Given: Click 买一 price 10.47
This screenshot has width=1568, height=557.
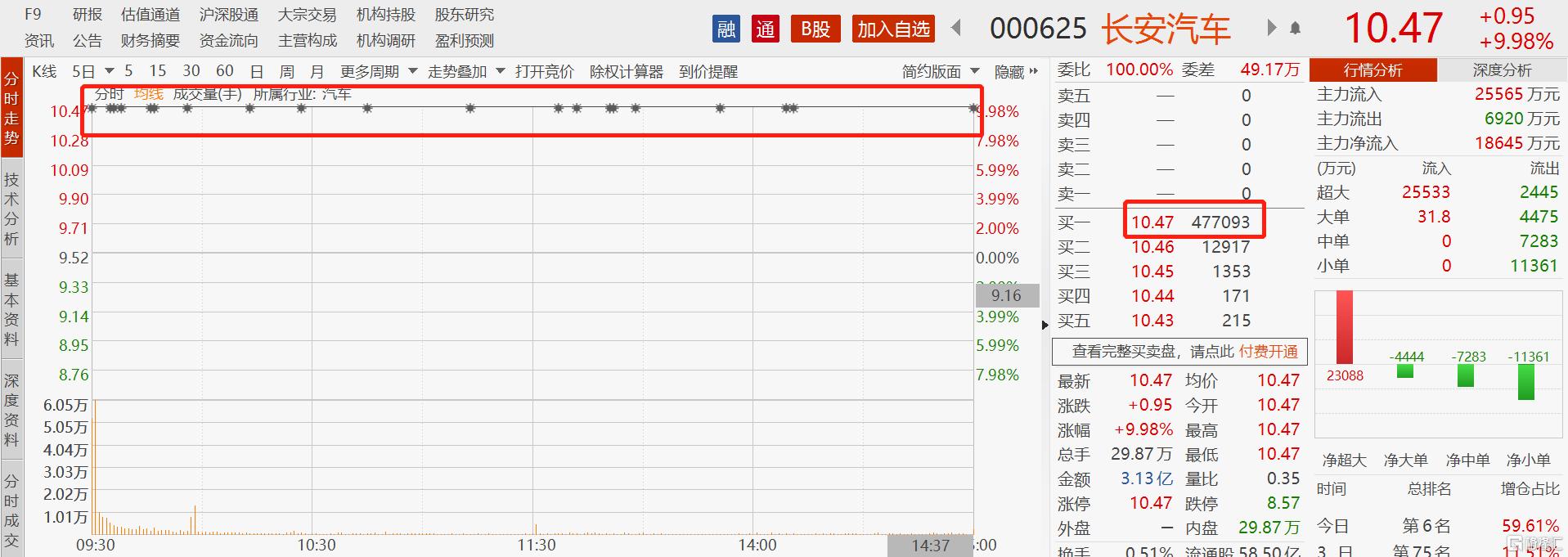Looking at the screenshot, I should pyautogui.click(x=1152, y=222).
